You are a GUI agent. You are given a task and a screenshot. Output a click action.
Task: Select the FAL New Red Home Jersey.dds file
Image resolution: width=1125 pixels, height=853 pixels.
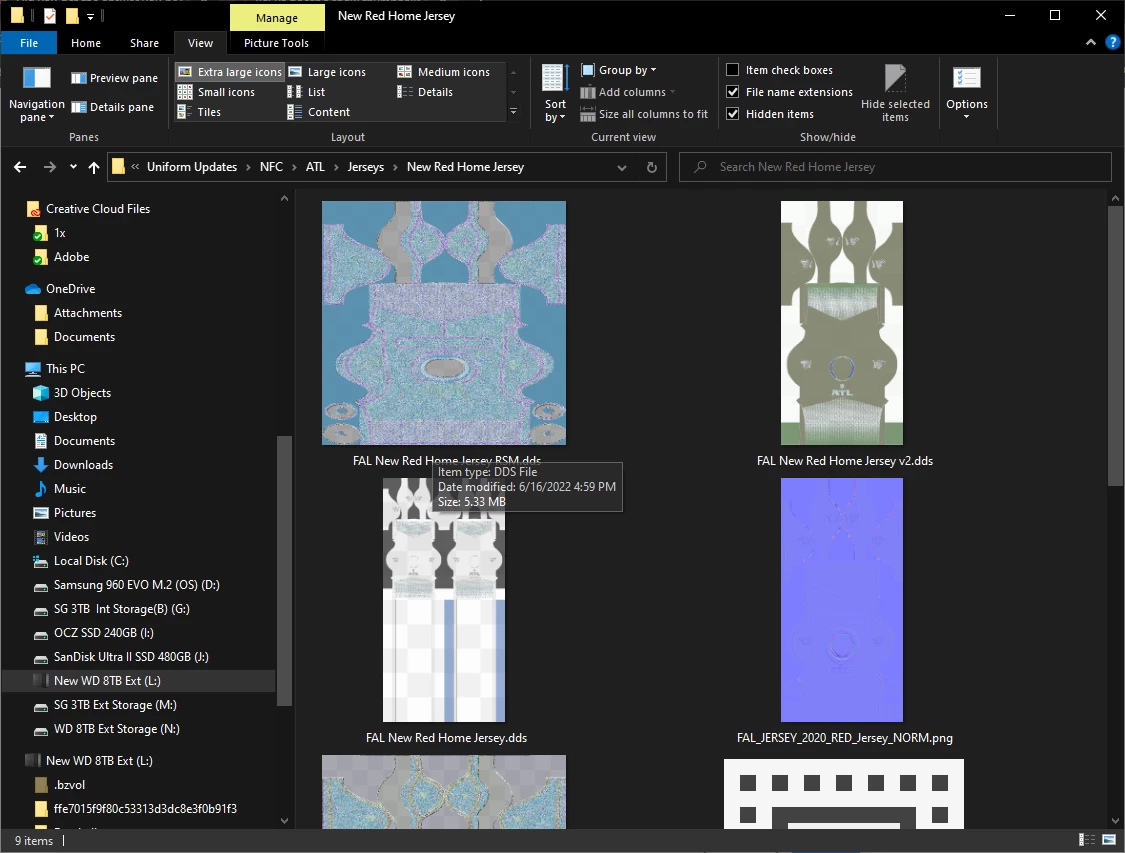coord(443,600)
